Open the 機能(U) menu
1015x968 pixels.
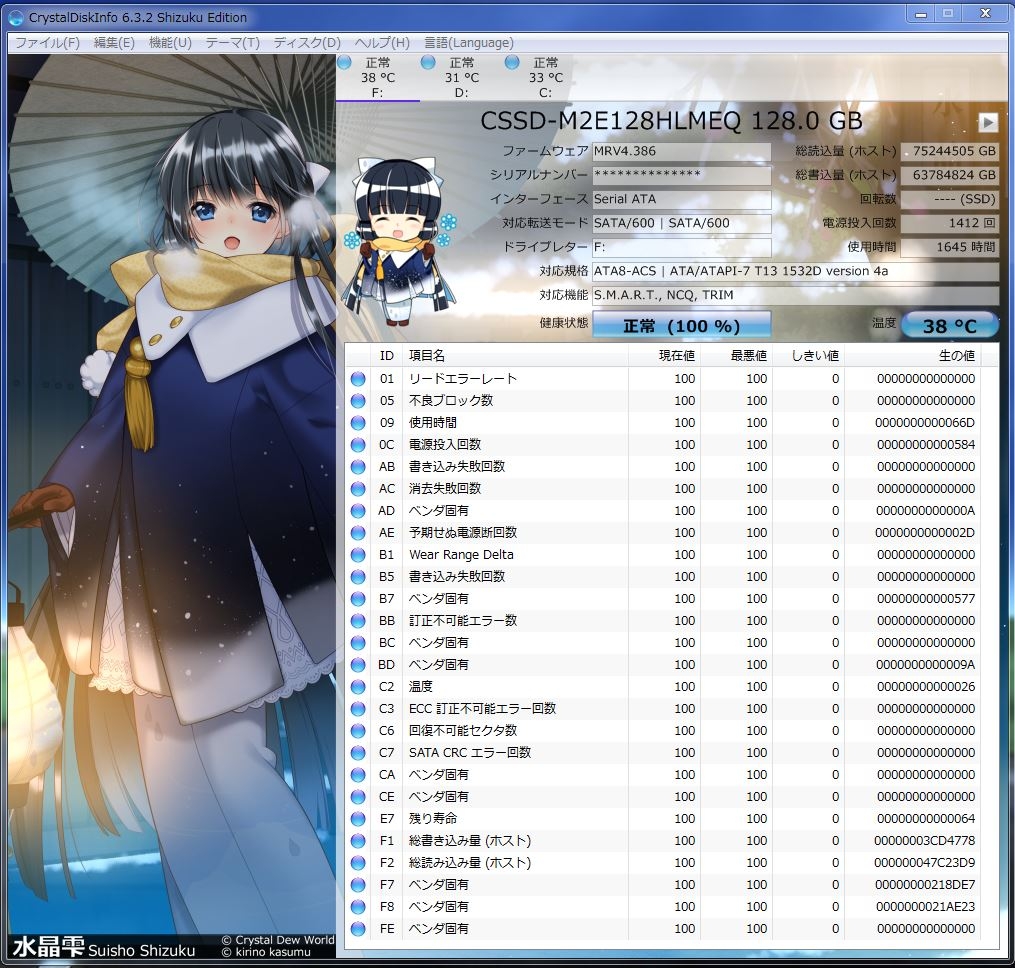pos(170,43)
